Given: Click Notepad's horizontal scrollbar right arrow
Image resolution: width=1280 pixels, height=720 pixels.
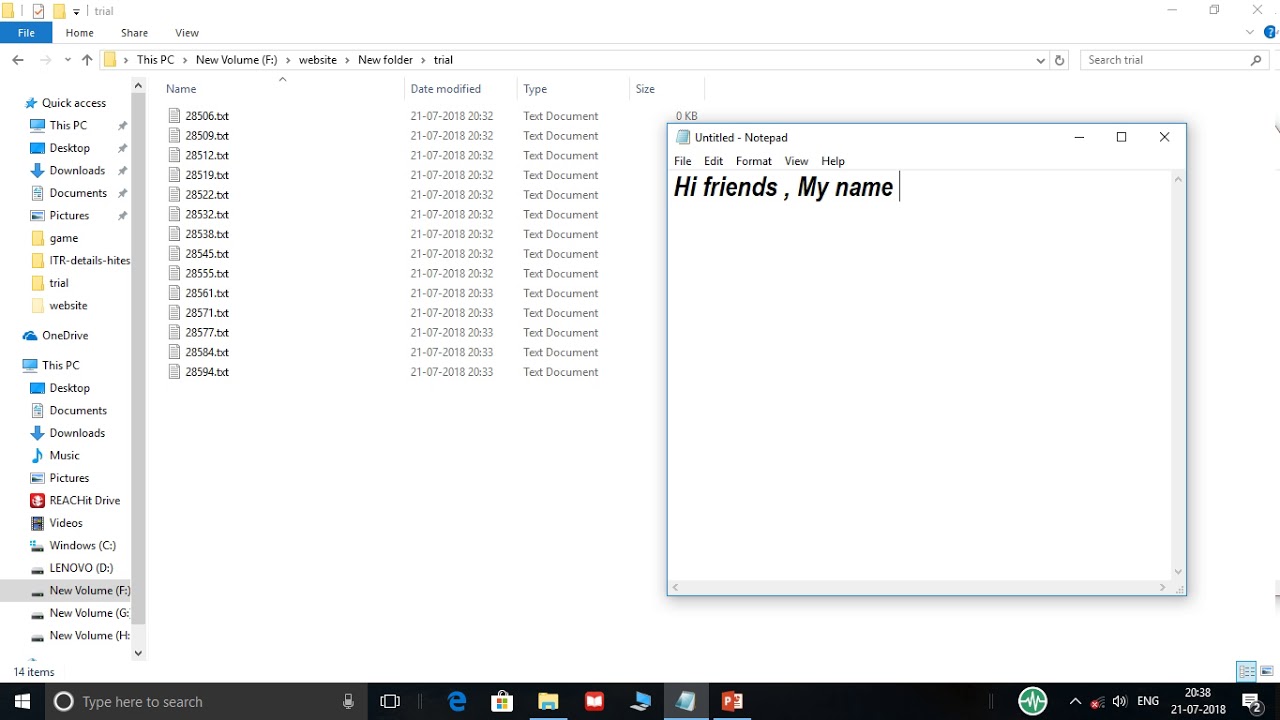Looking at the screenshot, I should pos(1163,588).
